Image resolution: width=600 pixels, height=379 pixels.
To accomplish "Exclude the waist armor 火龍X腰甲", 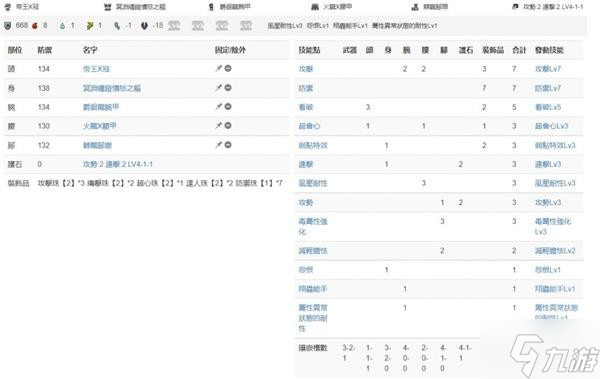I will [x=228, y=126].
